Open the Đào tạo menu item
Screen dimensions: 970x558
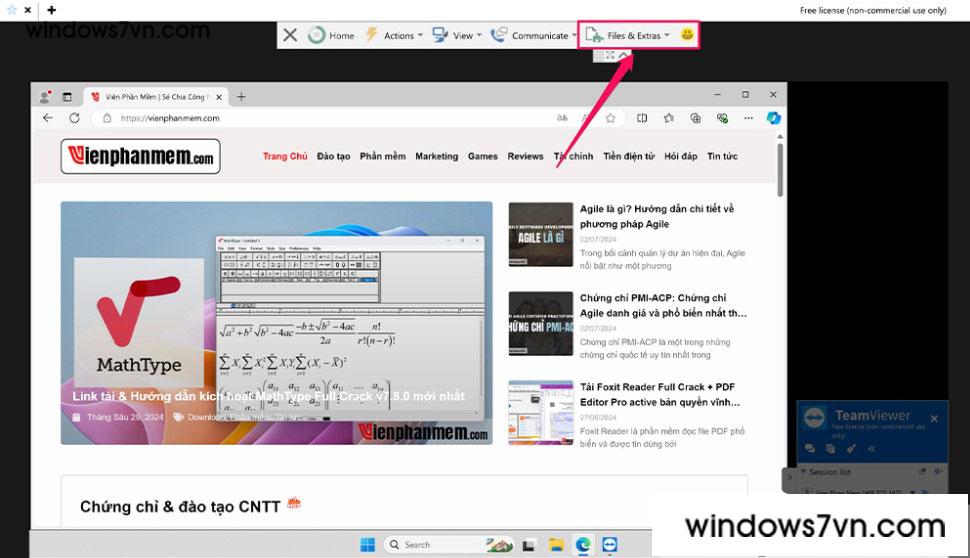pyautogui.click(x=333, y=156)
